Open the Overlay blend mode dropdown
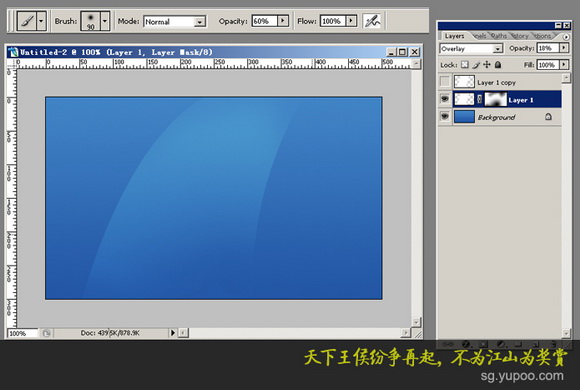The image size is (580, 390). pyautogui.click(x=471, y=48)
